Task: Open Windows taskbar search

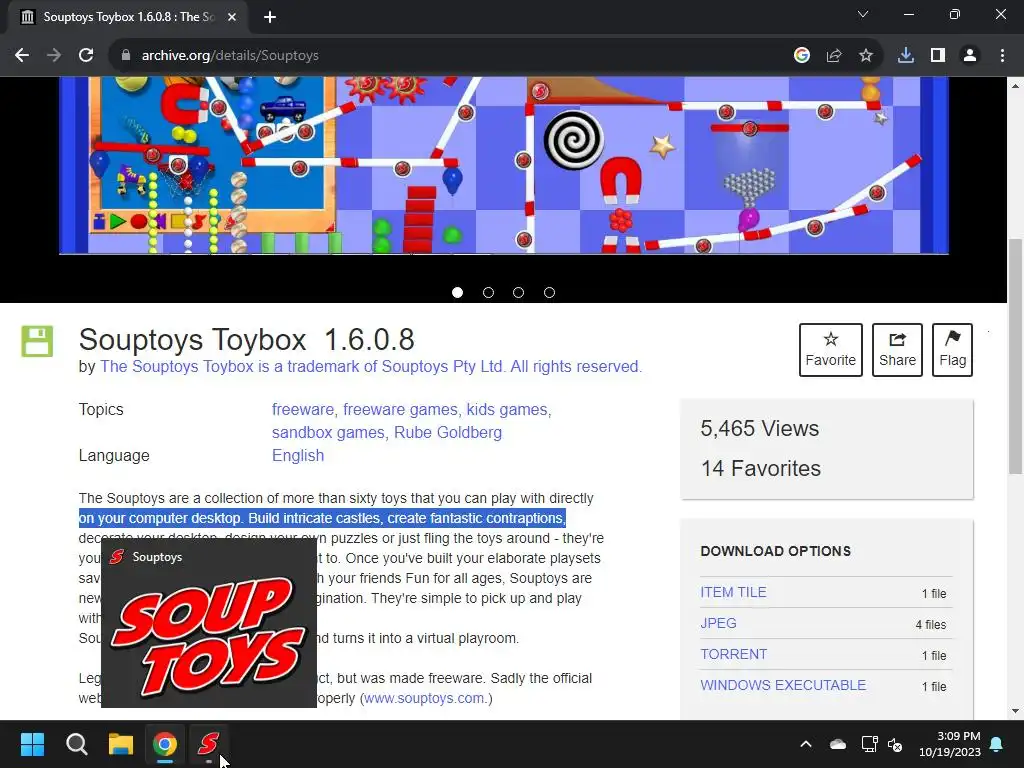Action: [77, 744]
